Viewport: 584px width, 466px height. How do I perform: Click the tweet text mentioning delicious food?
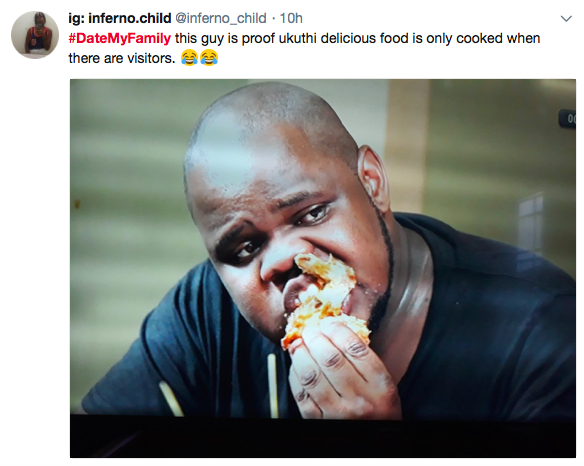tap(304, 48)
